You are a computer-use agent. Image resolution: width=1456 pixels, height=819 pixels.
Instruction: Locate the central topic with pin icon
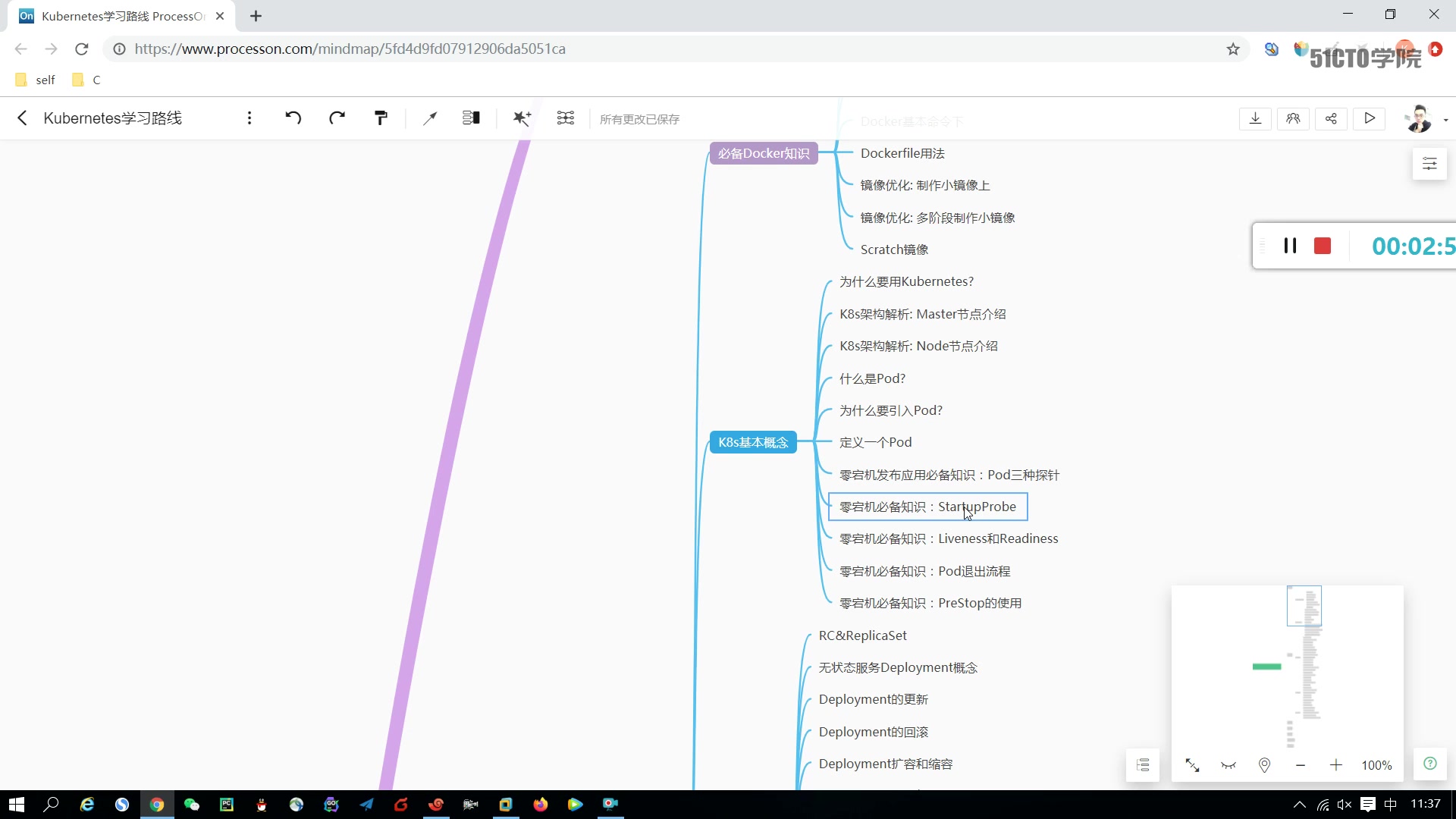click(1264, 765)
